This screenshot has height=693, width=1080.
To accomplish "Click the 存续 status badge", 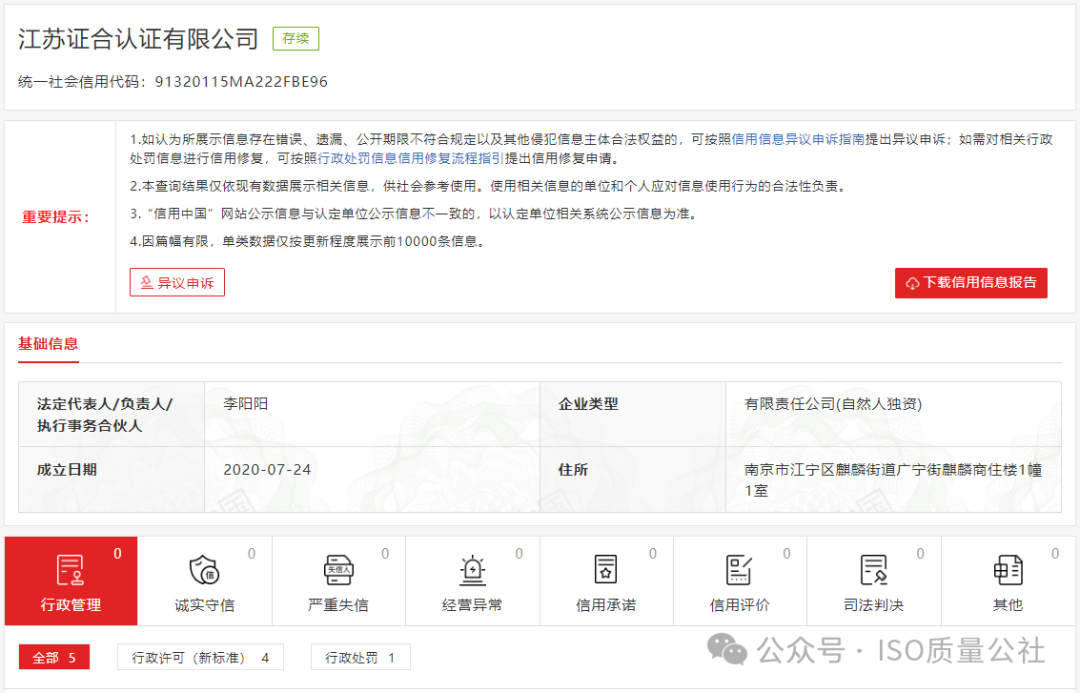I will [x=295, y=38].
